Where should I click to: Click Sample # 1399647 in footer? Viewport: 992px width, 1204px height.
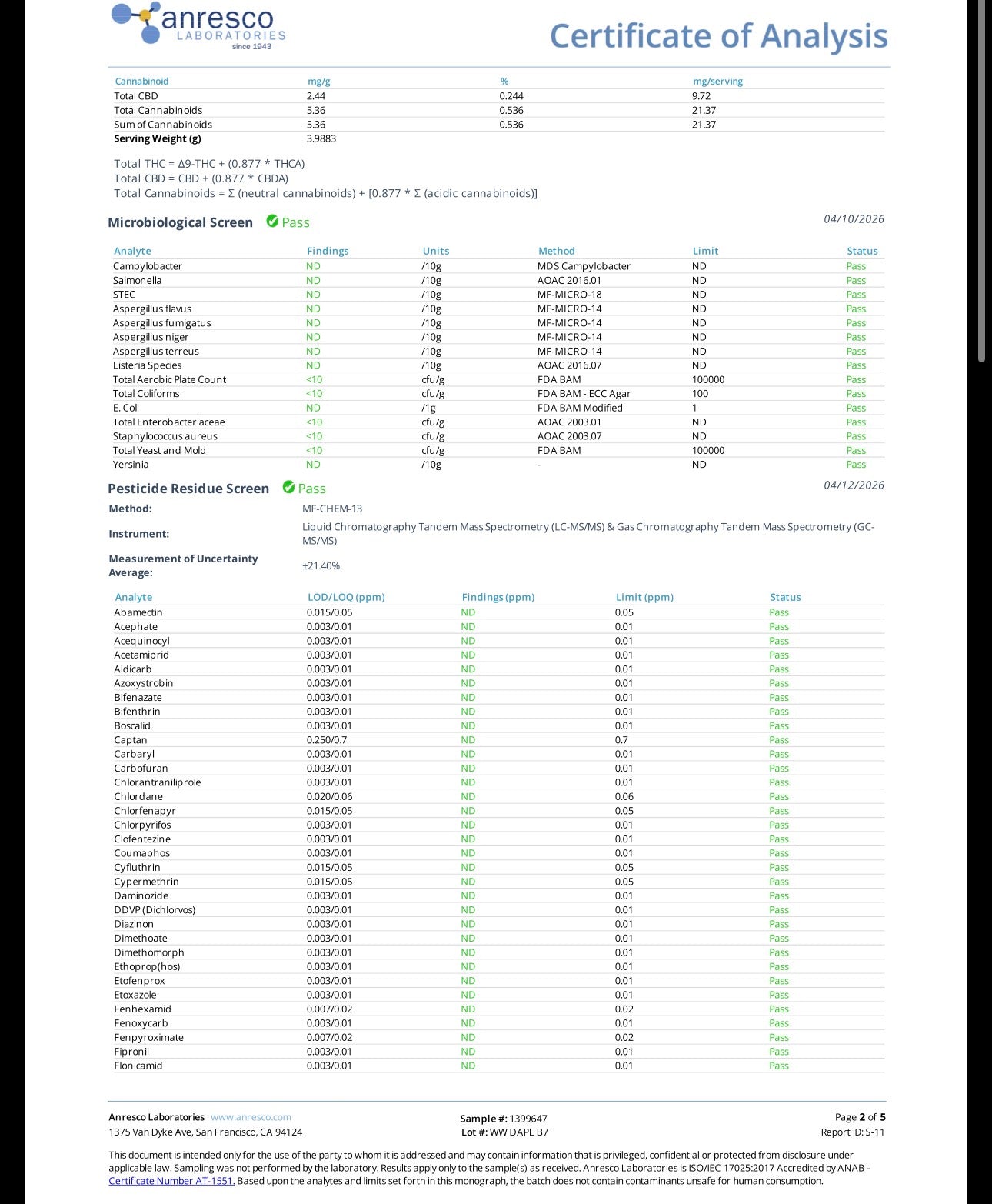(504, 1119)
